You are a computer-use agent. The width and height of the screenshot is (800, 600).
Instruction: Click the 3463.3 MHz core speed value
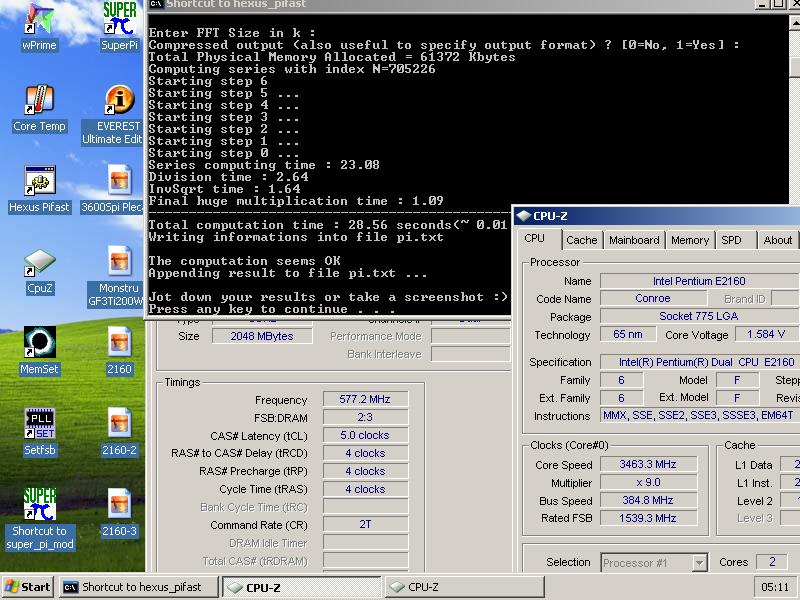pyautogui.click(x=648, y=464)
